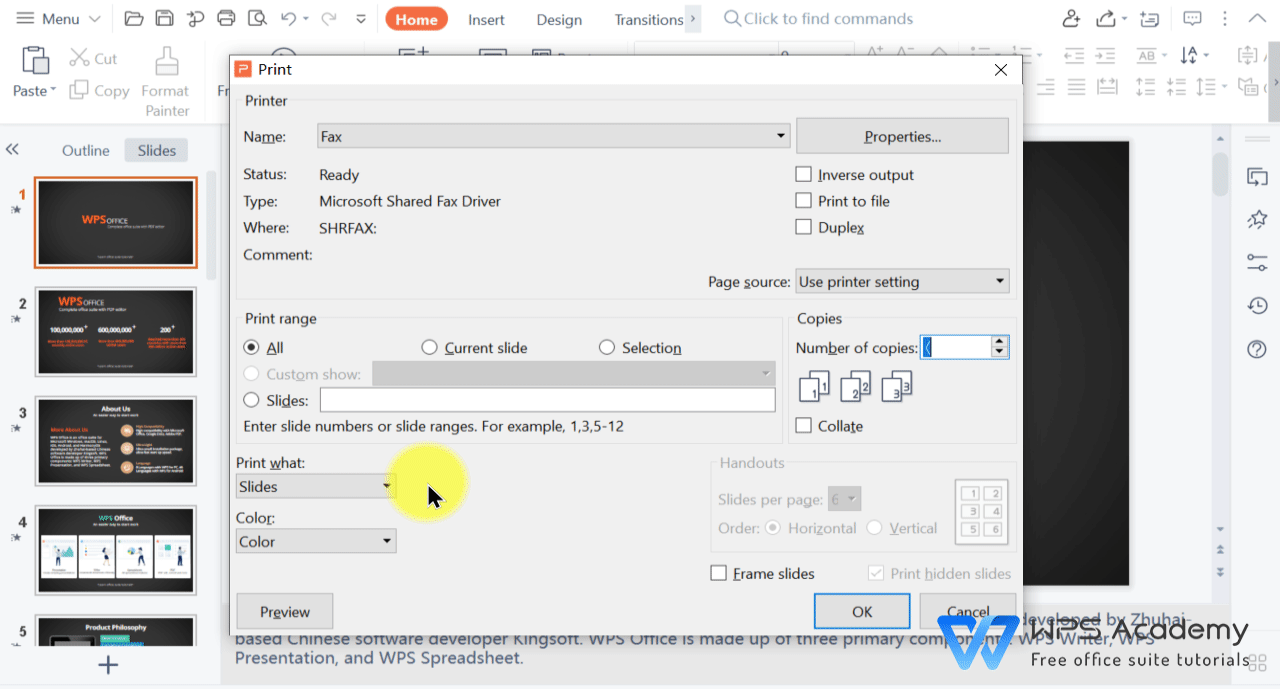Image resolution: width=1280 pixels, height=689 pixels.
Task: Open the animation star icon in right sidebar
Action: pos(1257,219)
